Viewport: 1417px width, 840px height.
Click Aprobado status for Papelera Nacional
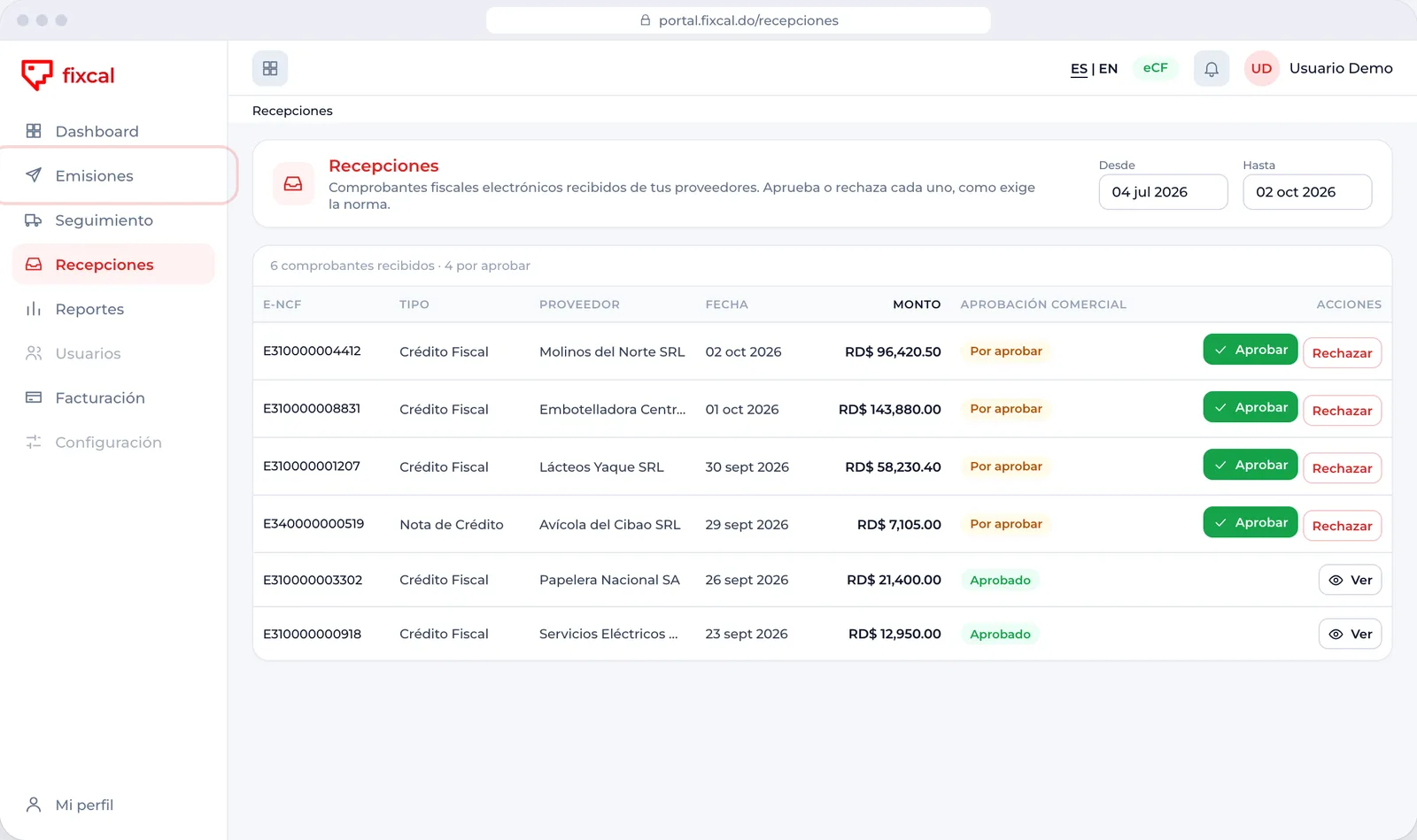click(1000, 580)
